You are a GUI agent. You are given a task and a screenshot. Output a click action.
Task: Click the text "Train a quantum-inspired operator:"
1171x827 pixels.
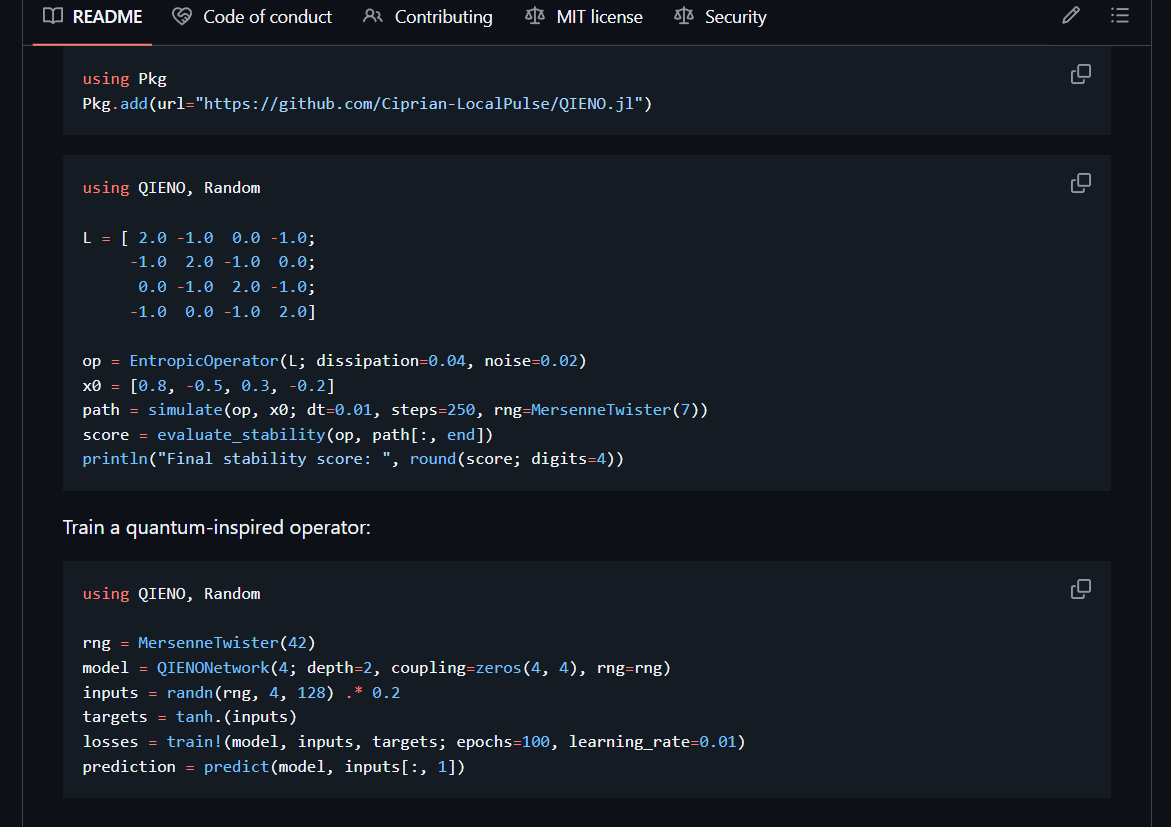click(217, 527)
